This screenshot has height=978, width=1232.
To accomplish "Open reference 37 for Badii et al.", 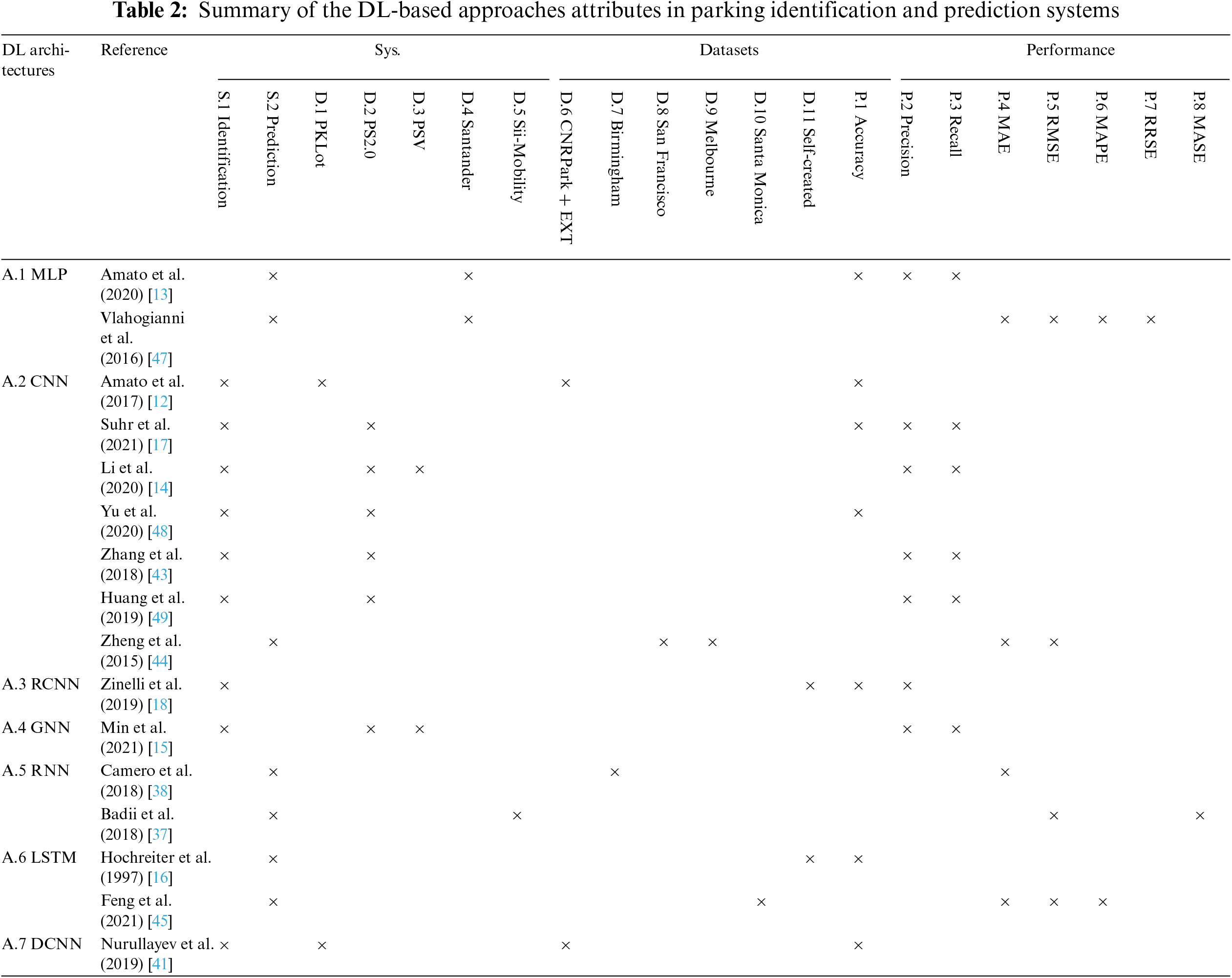I will click(x=160, y=834).
